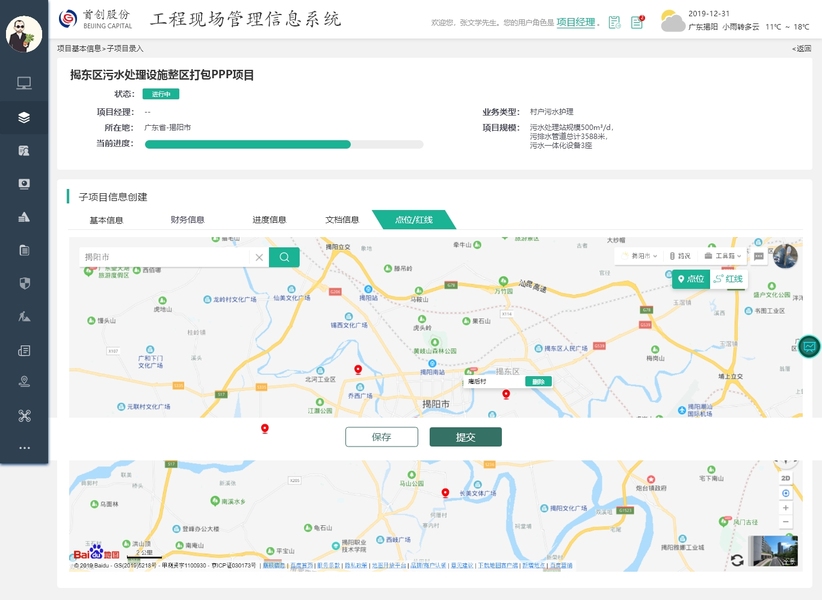The height and width of the screenshot is (600, 822).
Task: Click the red marker near 北河工业区
Action: pyautogui.click(x=358, y=370)
